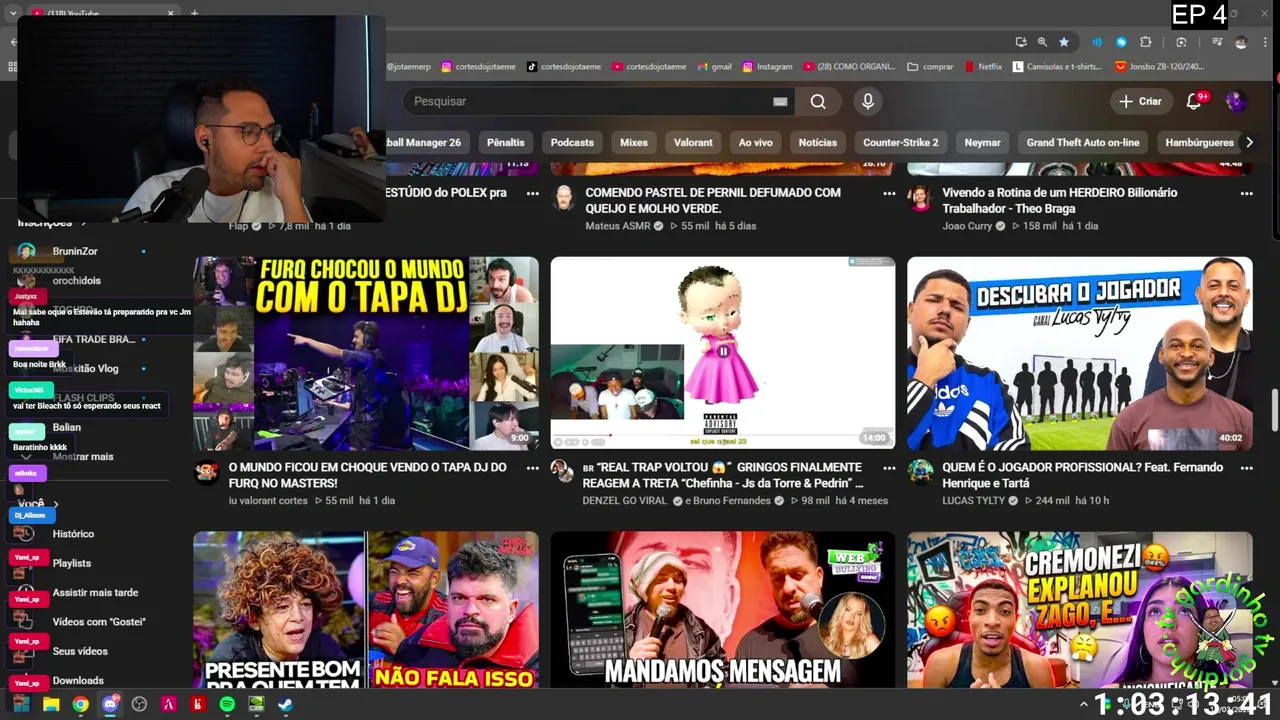
Task: Open options menu for HERDEIRO Bilionário video
Action: (1246, 193)
